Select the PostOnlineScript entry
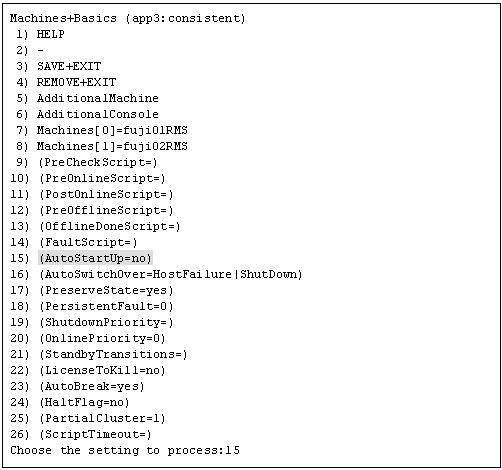Screen dimensions: 502x470 click(x=106, y=194)
